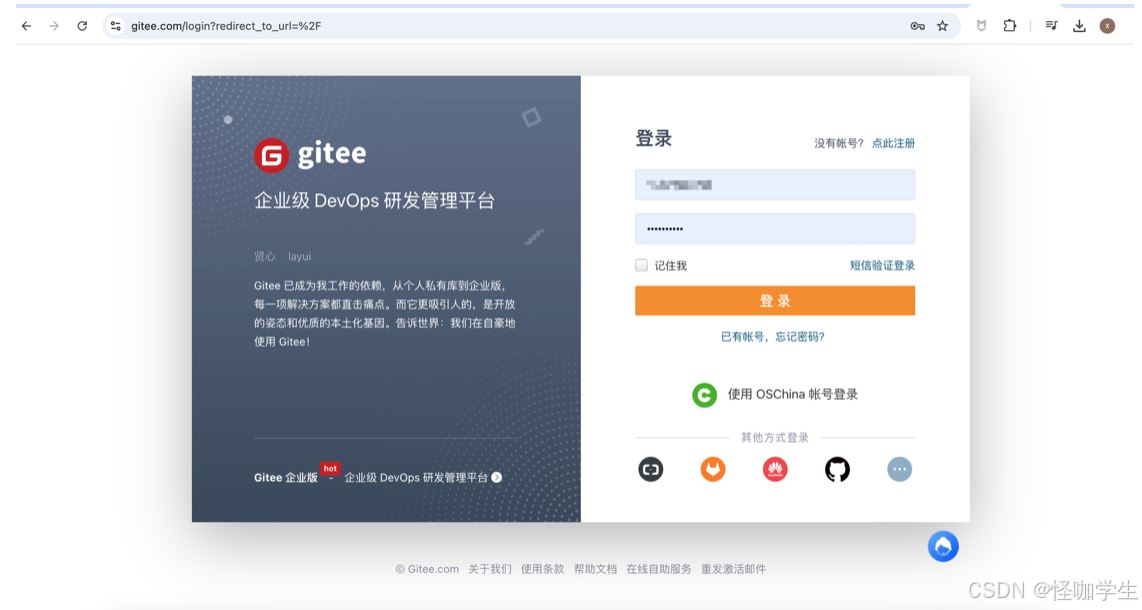Screen dimensions: 1142x610
Task: Click the password input field
Action: [775, 229]
